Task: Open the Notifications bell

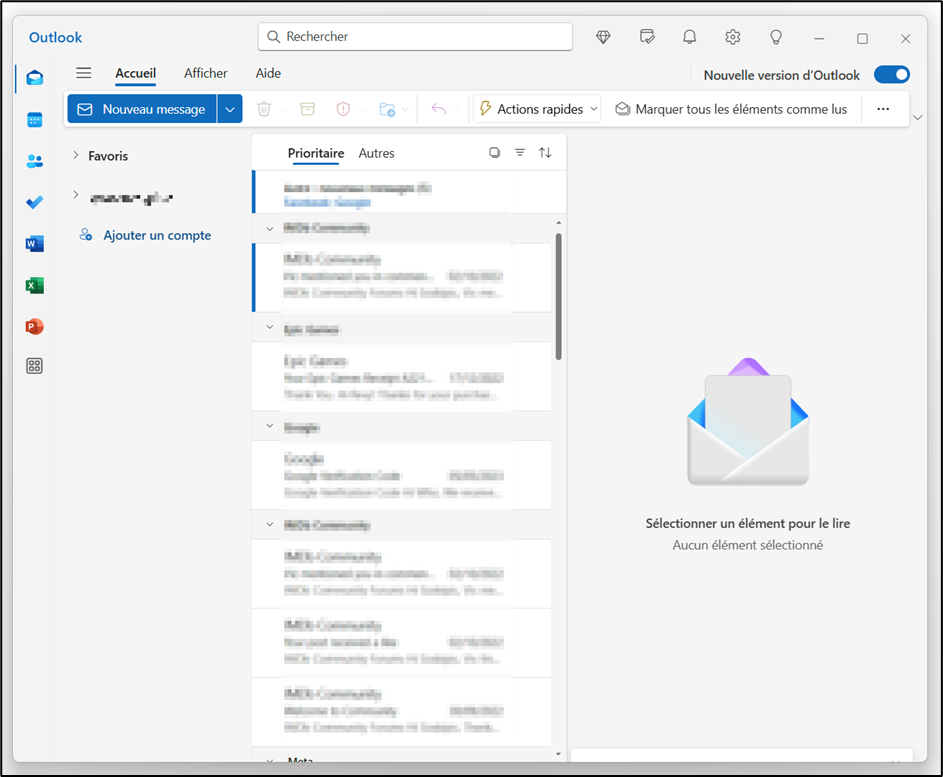Action: point(689,36)
